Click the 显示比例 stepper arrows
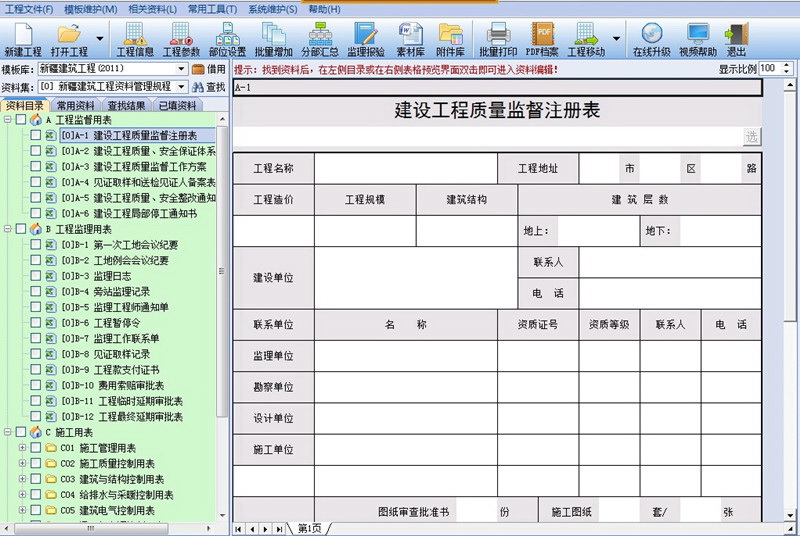Image resolution: width=800 pixels, height=536 pixels. pos(787,68)
